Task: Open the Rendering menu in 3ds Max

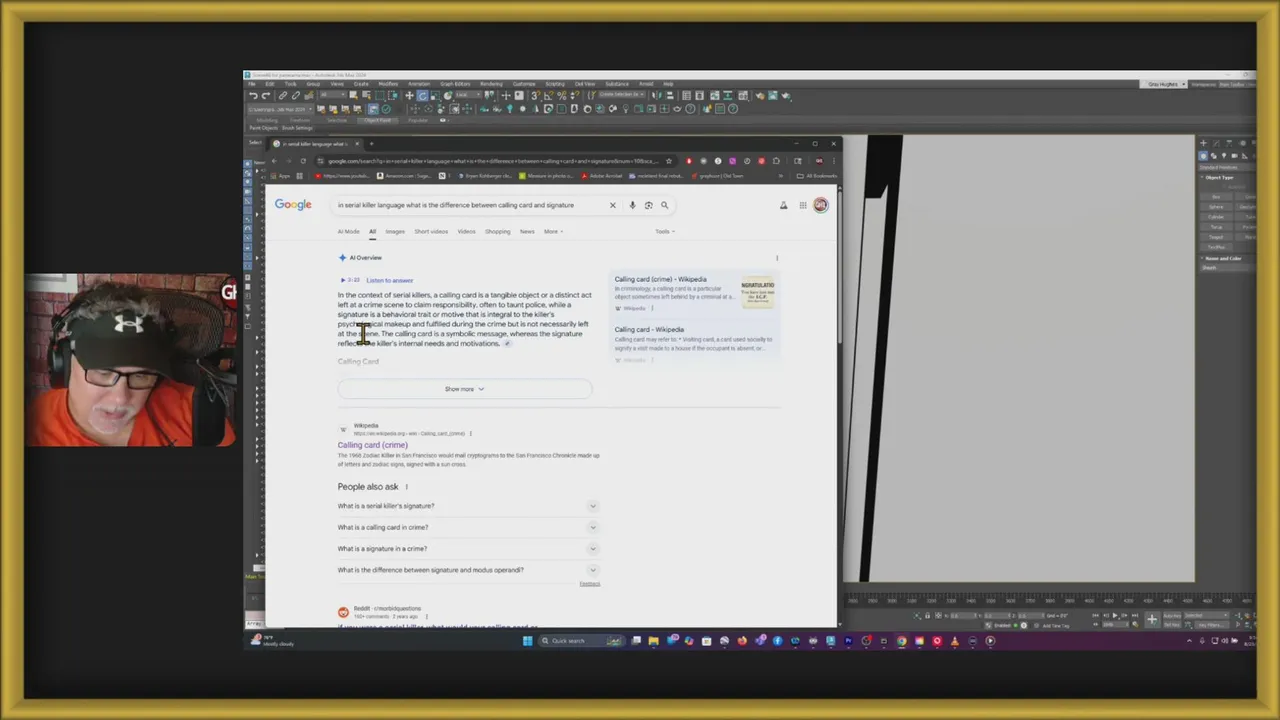Action: 491,84
